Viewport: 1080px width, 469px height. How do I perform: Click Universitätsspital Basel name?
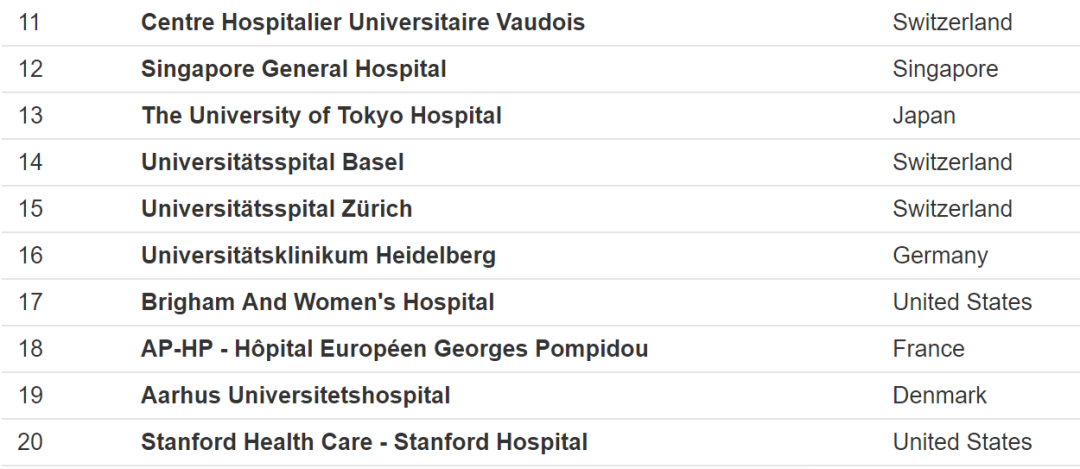coord(273,163)
